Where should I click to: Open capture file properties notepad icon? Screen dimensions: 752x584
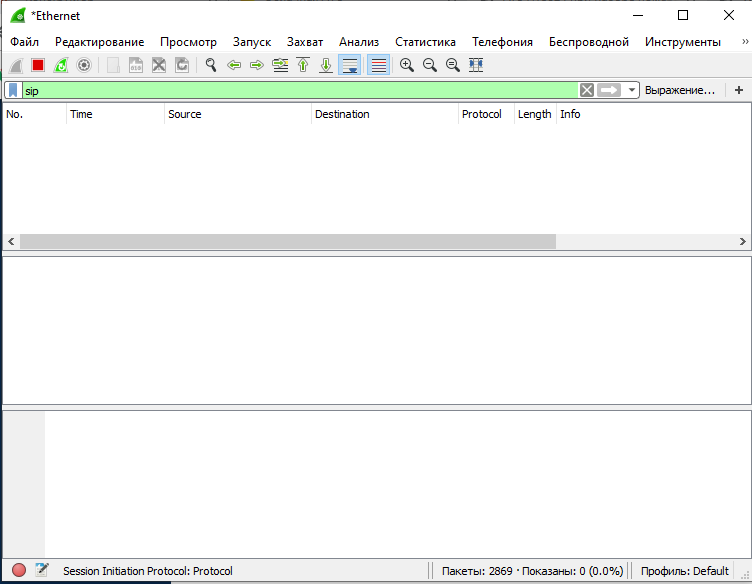click(x=42, y=570)
